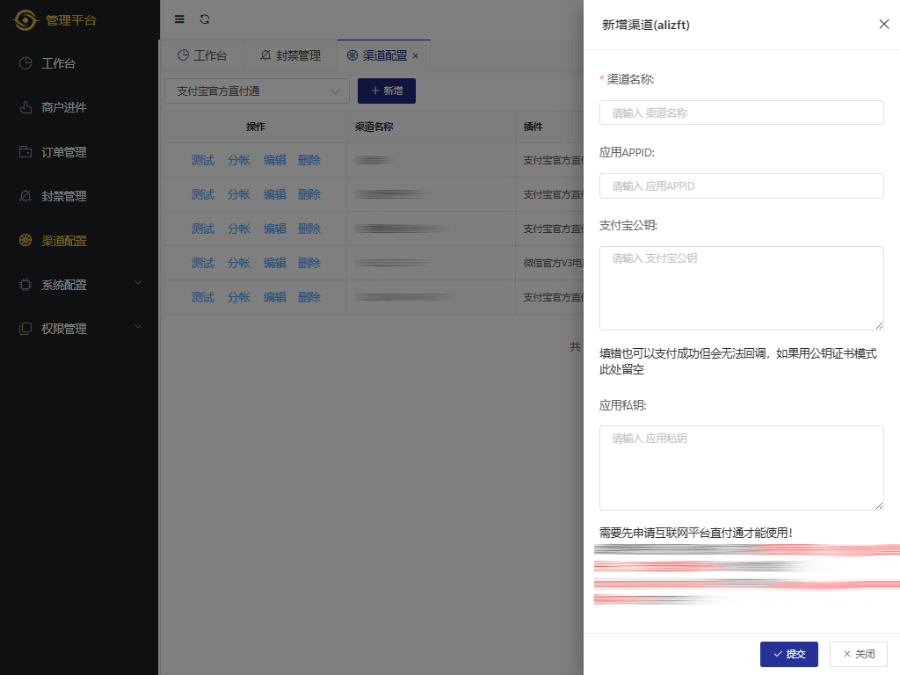Click 分帐 in the third table row
The image size is (900, 675).
pos(239,228)
